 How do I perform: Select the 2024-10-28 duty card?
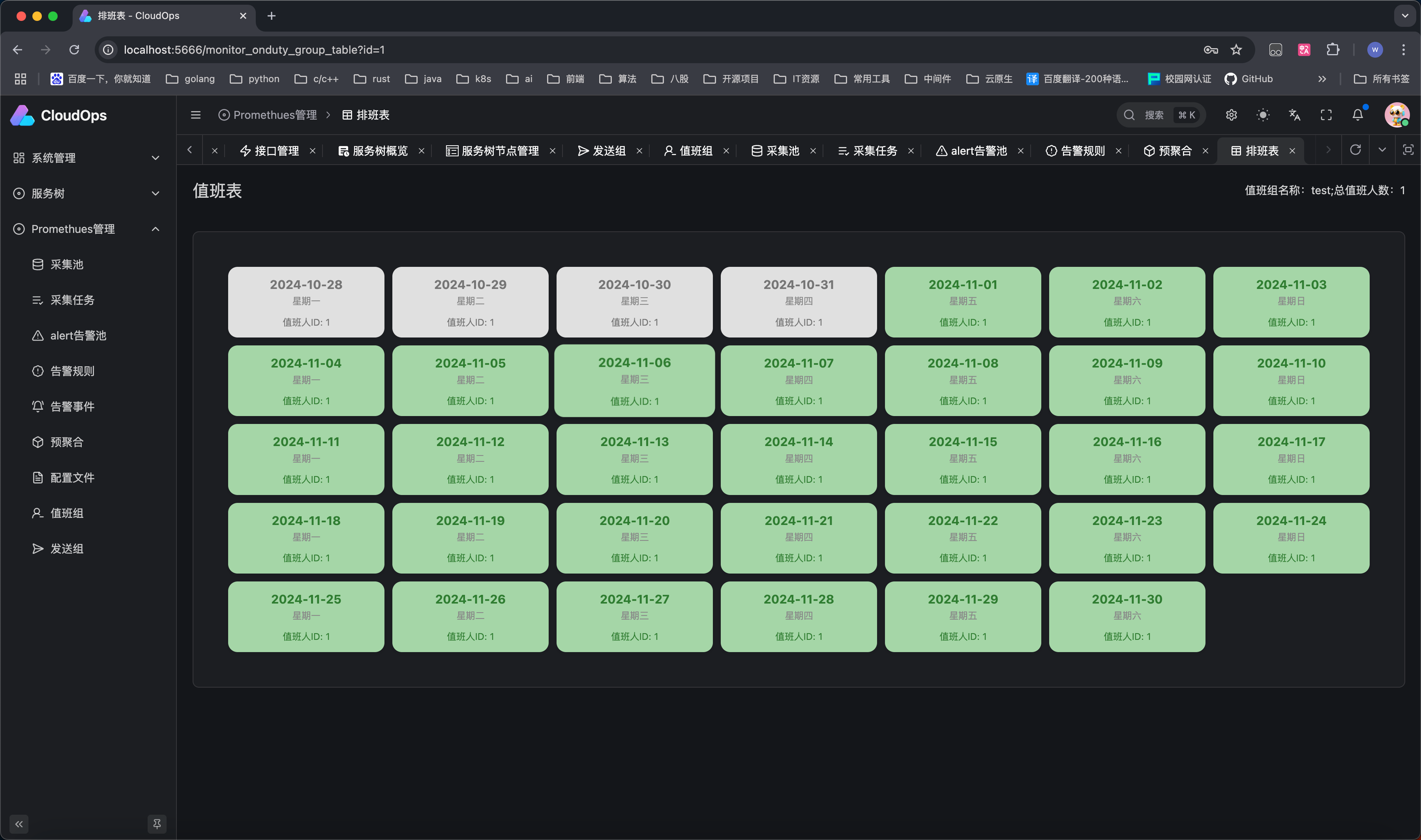(306, 302)
